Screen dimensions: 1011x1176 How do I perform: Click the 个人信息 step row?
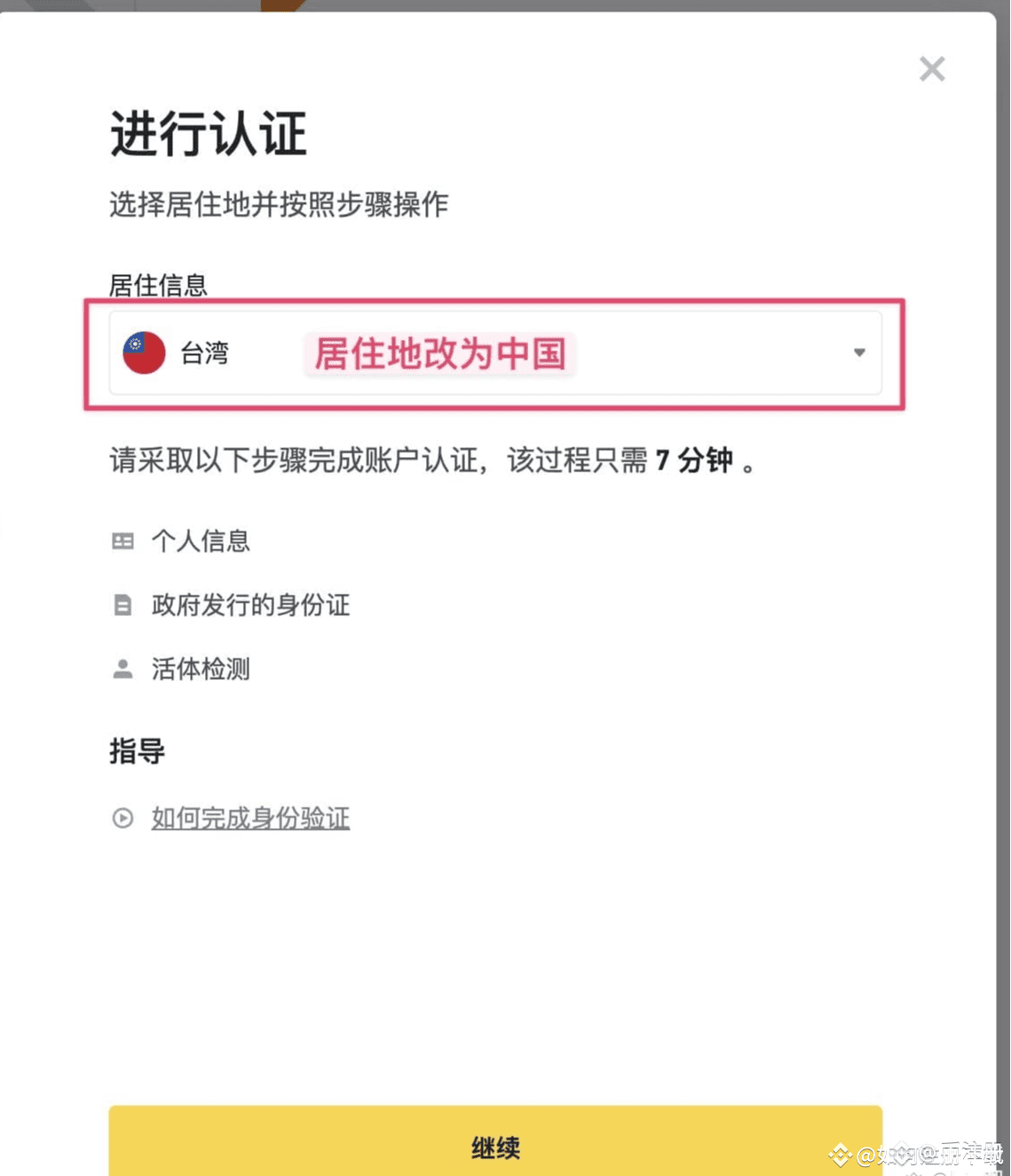pyautogui.click(x=201, y=541)
